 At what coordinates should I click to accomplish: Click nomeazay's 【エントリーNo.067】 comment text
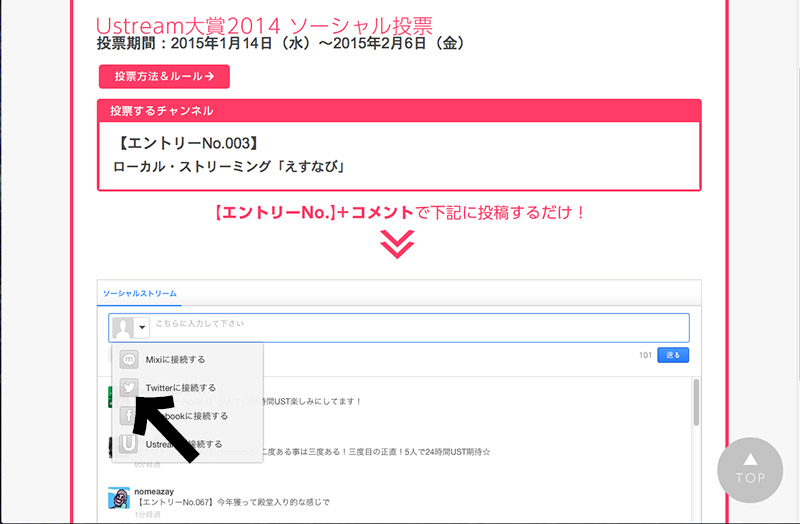click(232, 503)
